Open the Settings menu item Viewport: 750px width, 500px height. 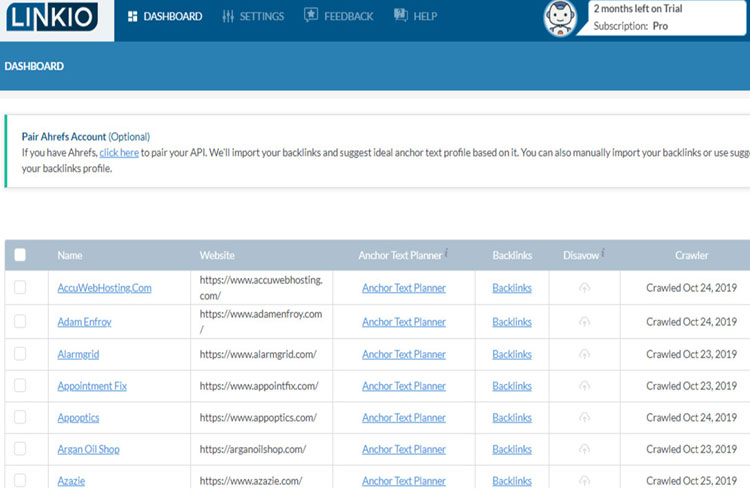(x=253, y=16)
